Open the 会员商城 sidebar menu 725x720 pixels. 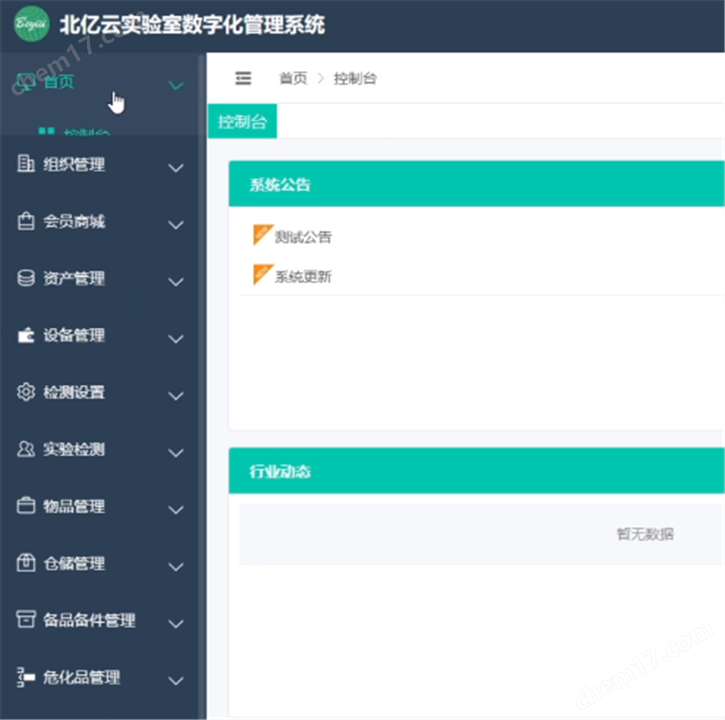[99, 221]
